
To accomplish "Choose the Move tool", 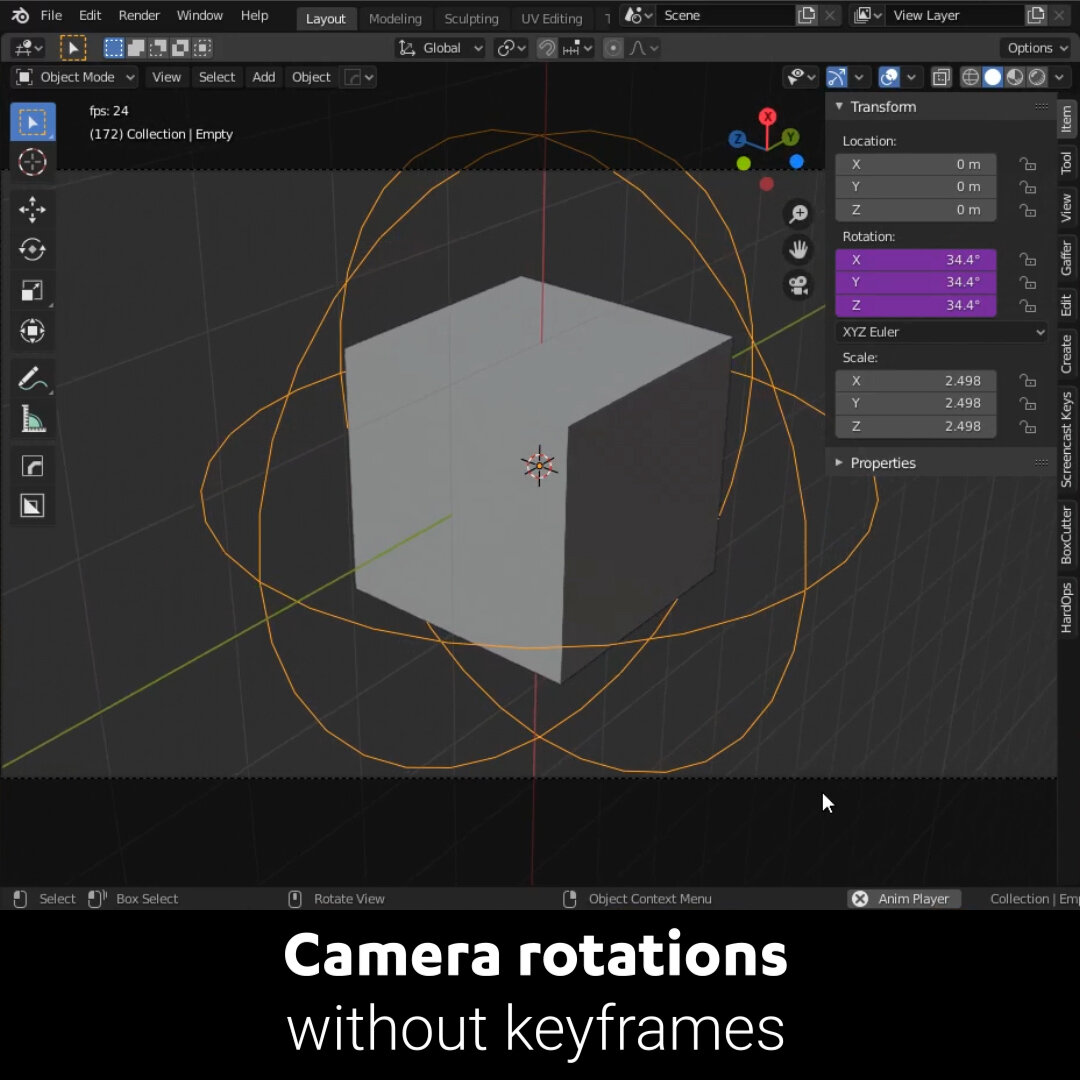I will [32, 209].
